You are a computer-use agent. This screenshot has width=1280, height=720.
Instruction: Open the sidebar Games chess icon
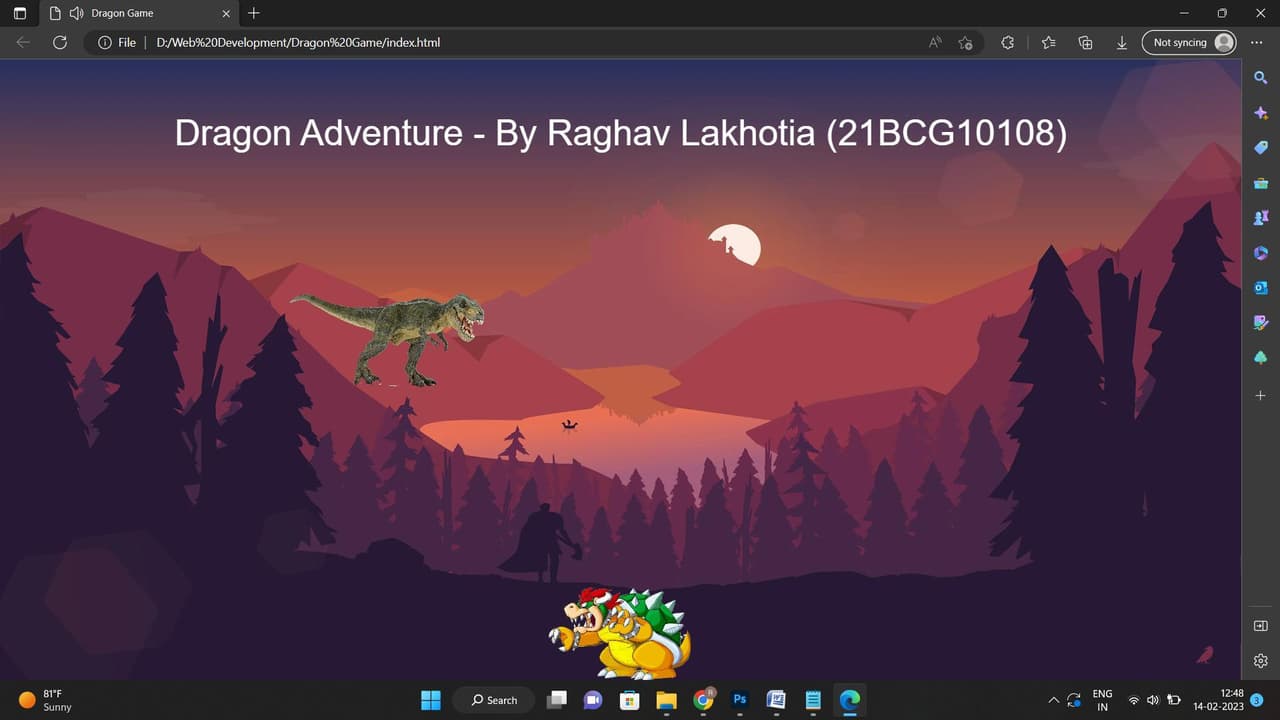(x=1261, y=217)
